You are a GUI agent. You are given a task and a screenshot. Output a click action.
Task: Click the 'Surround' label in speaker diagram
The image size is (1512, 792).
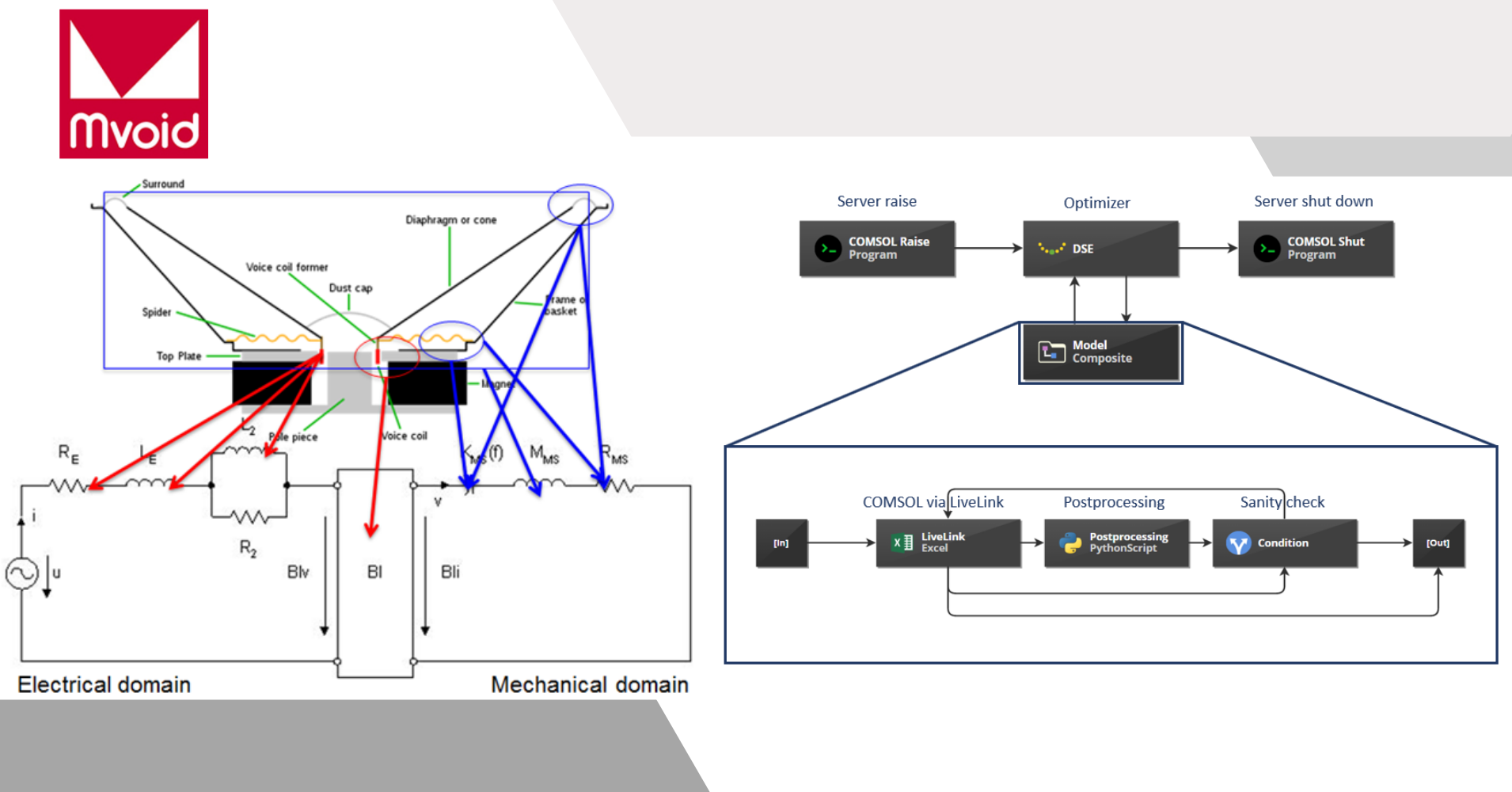(x=163, y=184)
